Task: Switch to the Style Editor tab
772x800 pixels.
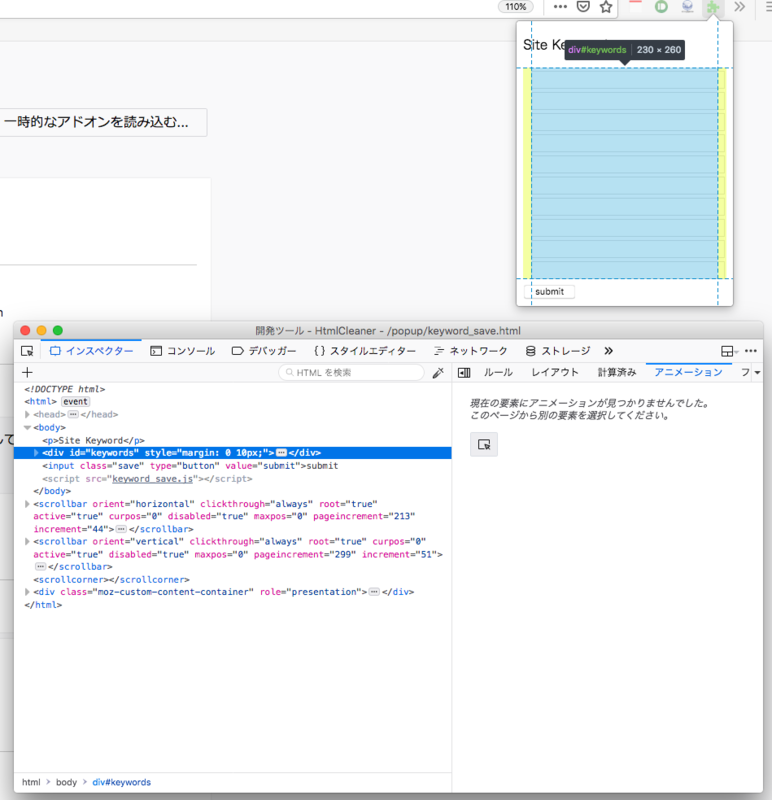Action: pos(365,351)
